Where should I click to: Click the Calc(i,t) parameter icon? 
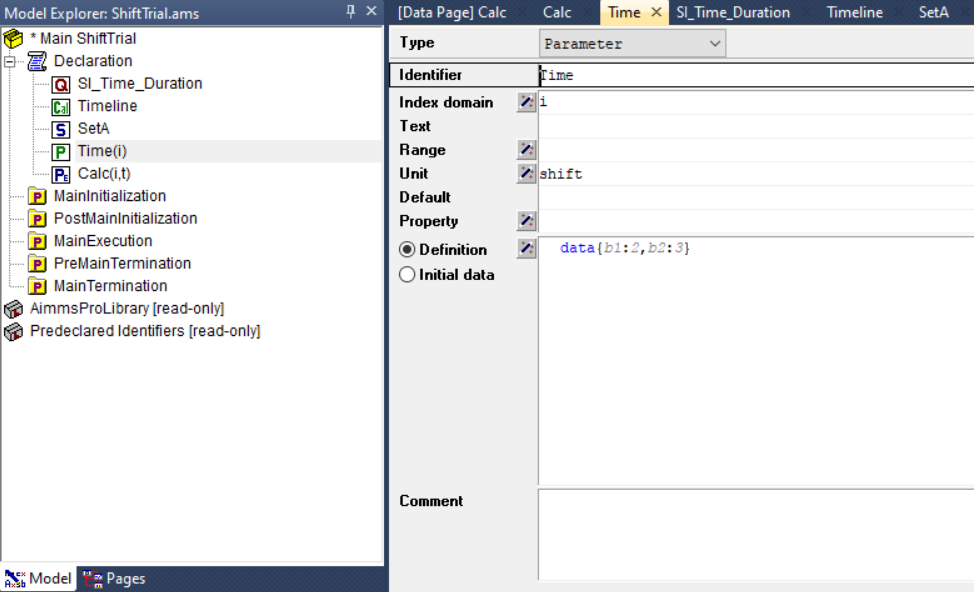pos(60,174)
